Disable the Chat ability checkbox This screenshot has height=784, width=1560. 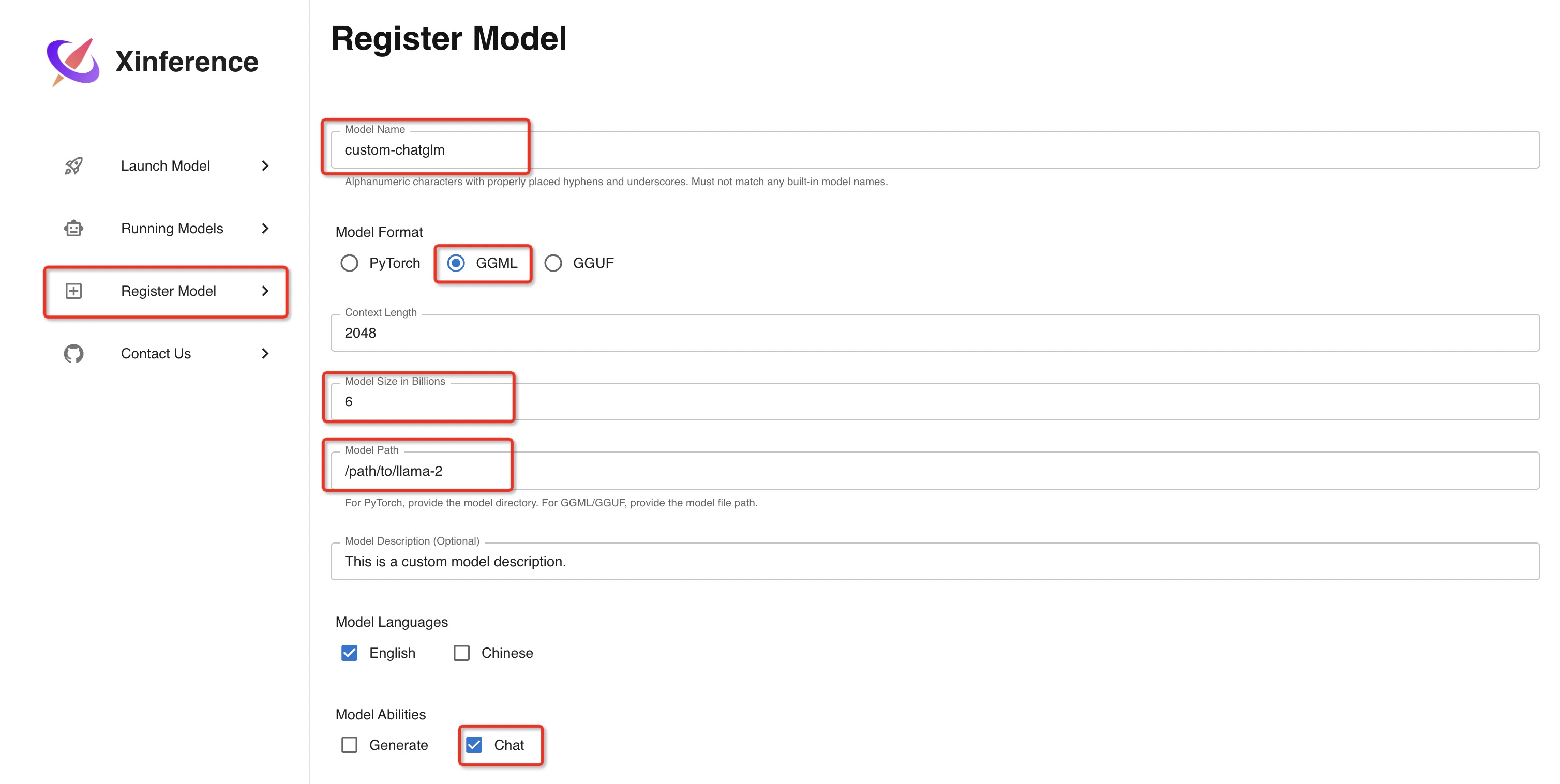pyautogui.click(x=474, y=745)
